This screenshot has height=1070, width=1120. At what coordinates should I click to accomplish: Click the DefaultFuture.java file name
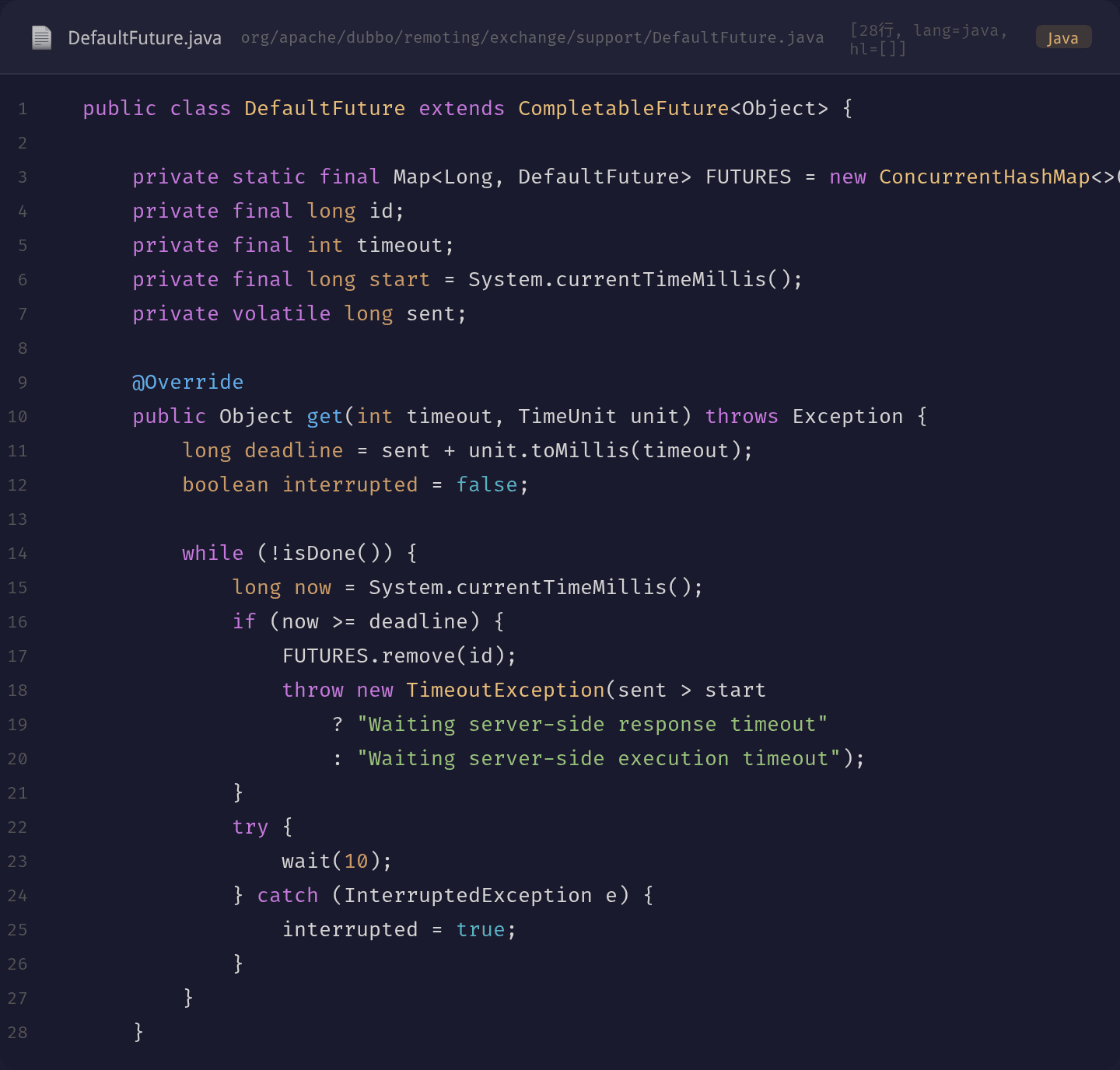(145, 38)
